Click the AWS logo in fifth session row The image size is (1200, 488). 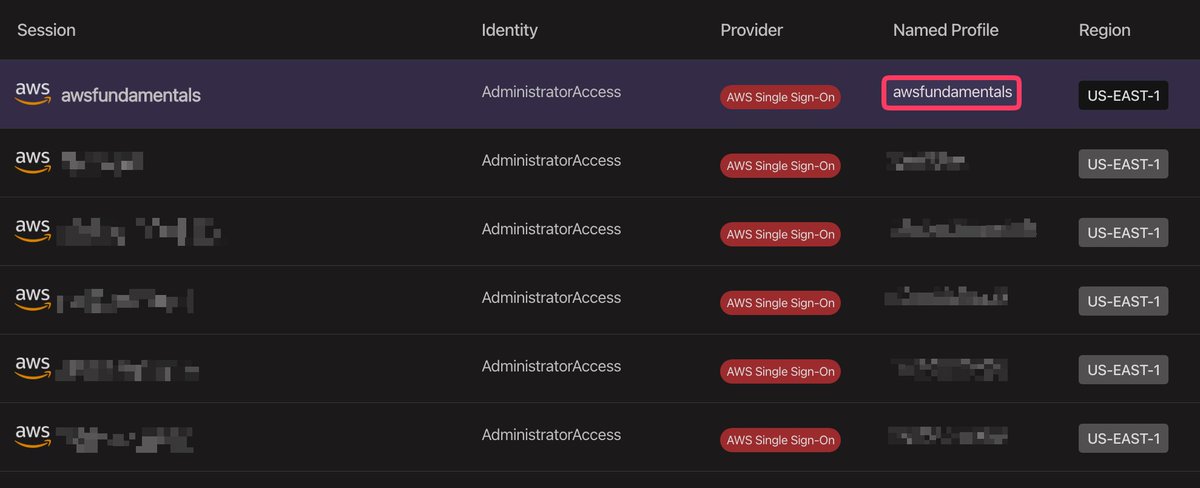33,367
